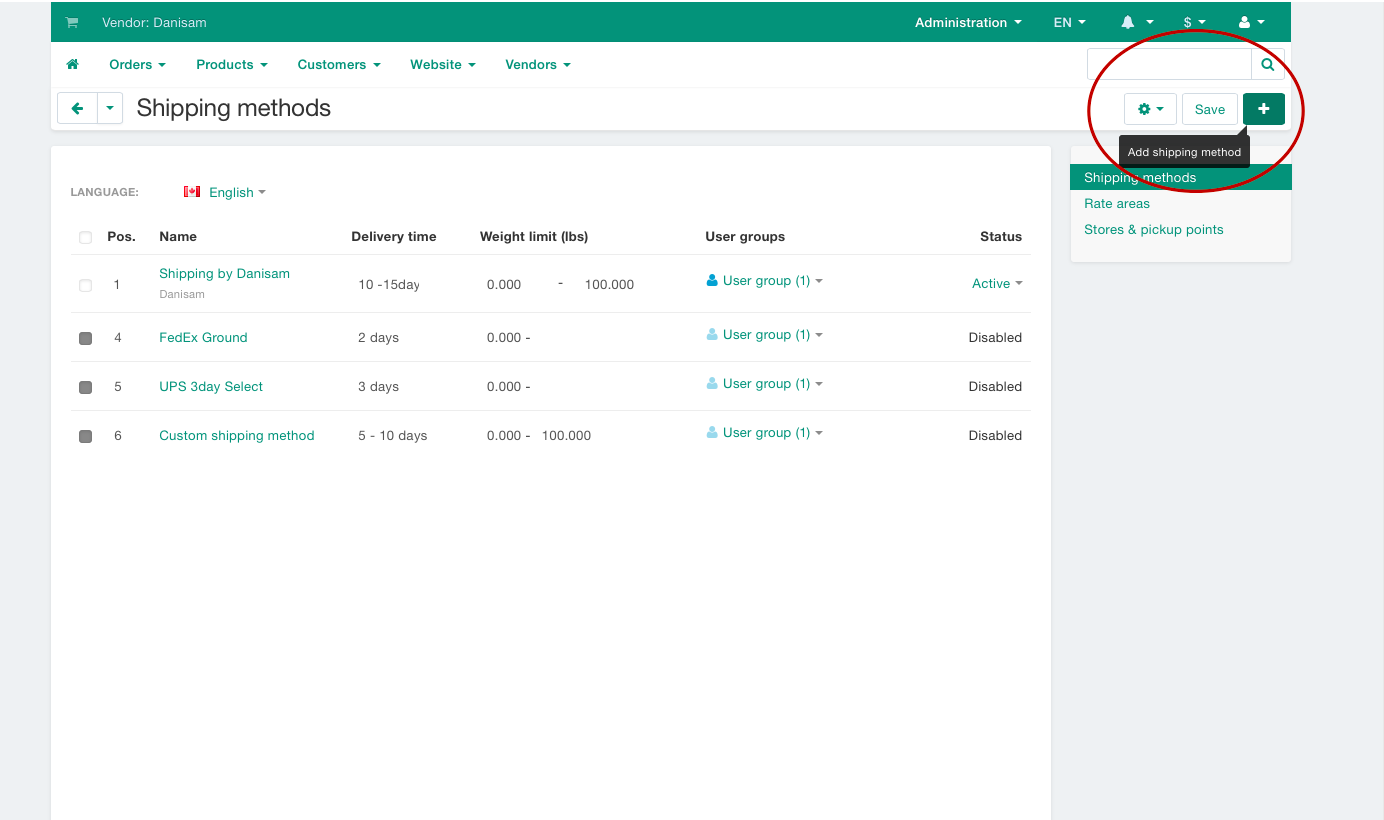Click the back arrow button
This screenshot has height=820, width=1384.
coord(77,108)
